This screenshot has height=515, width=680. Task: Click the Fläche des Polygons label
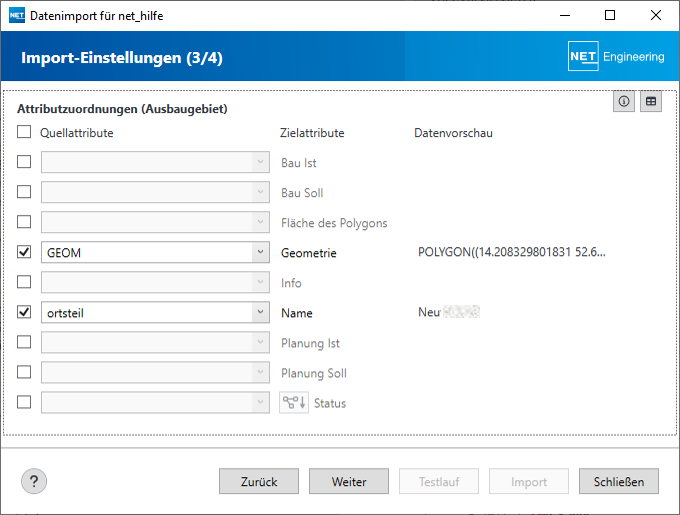coord(334,223)
